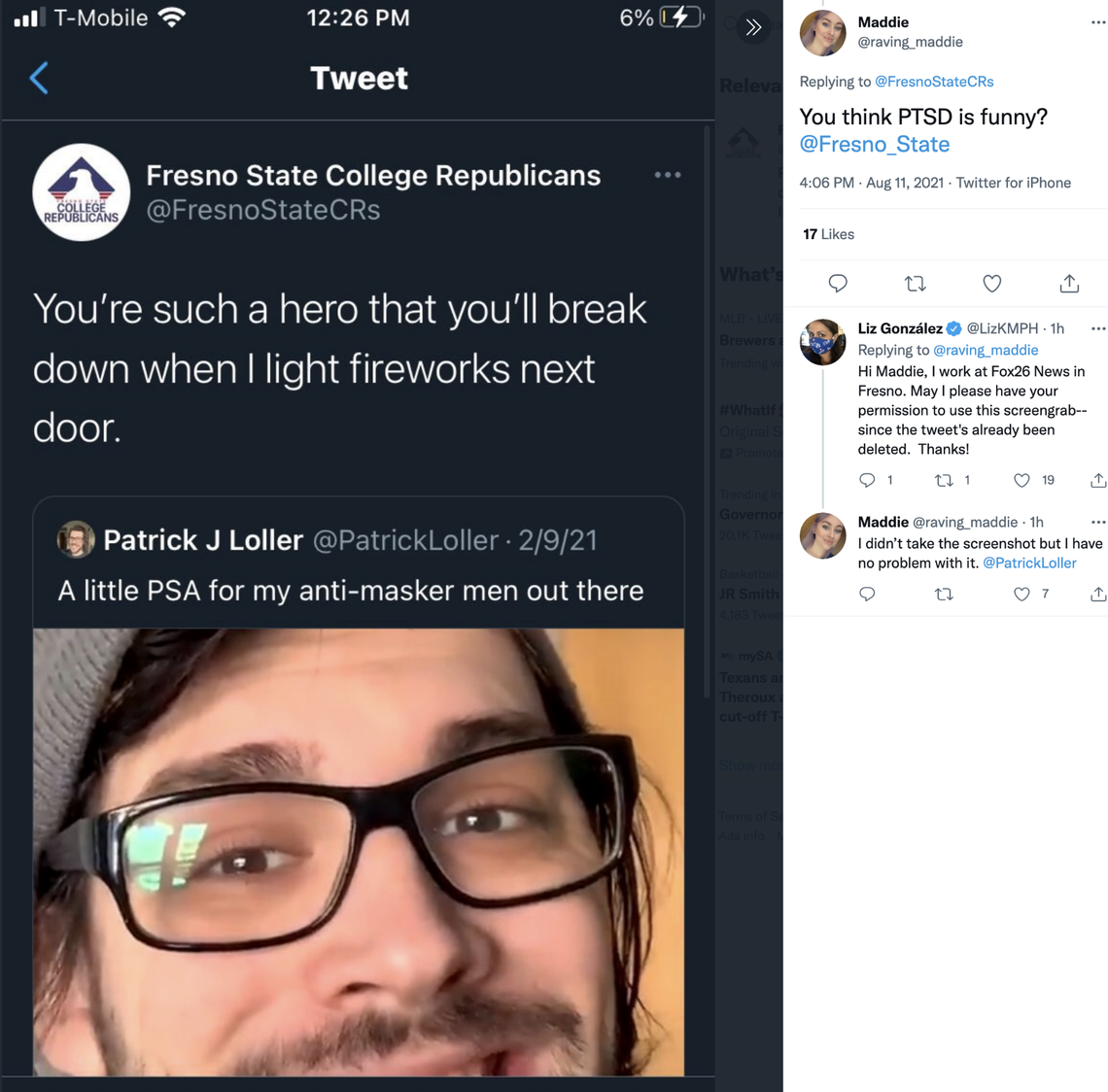
Task: Open options menu on Maddie's second reply
Action: (1097, 522)
